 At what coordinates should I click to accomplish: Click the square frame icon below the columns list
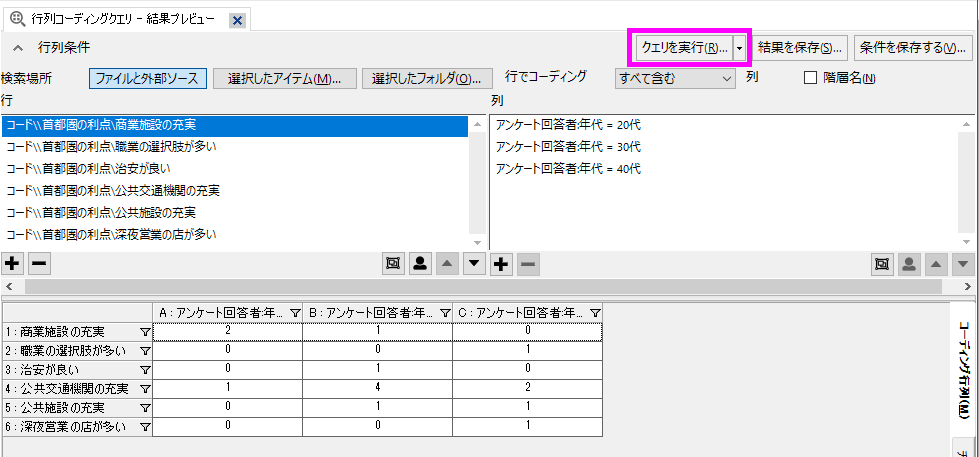[882, 264]
